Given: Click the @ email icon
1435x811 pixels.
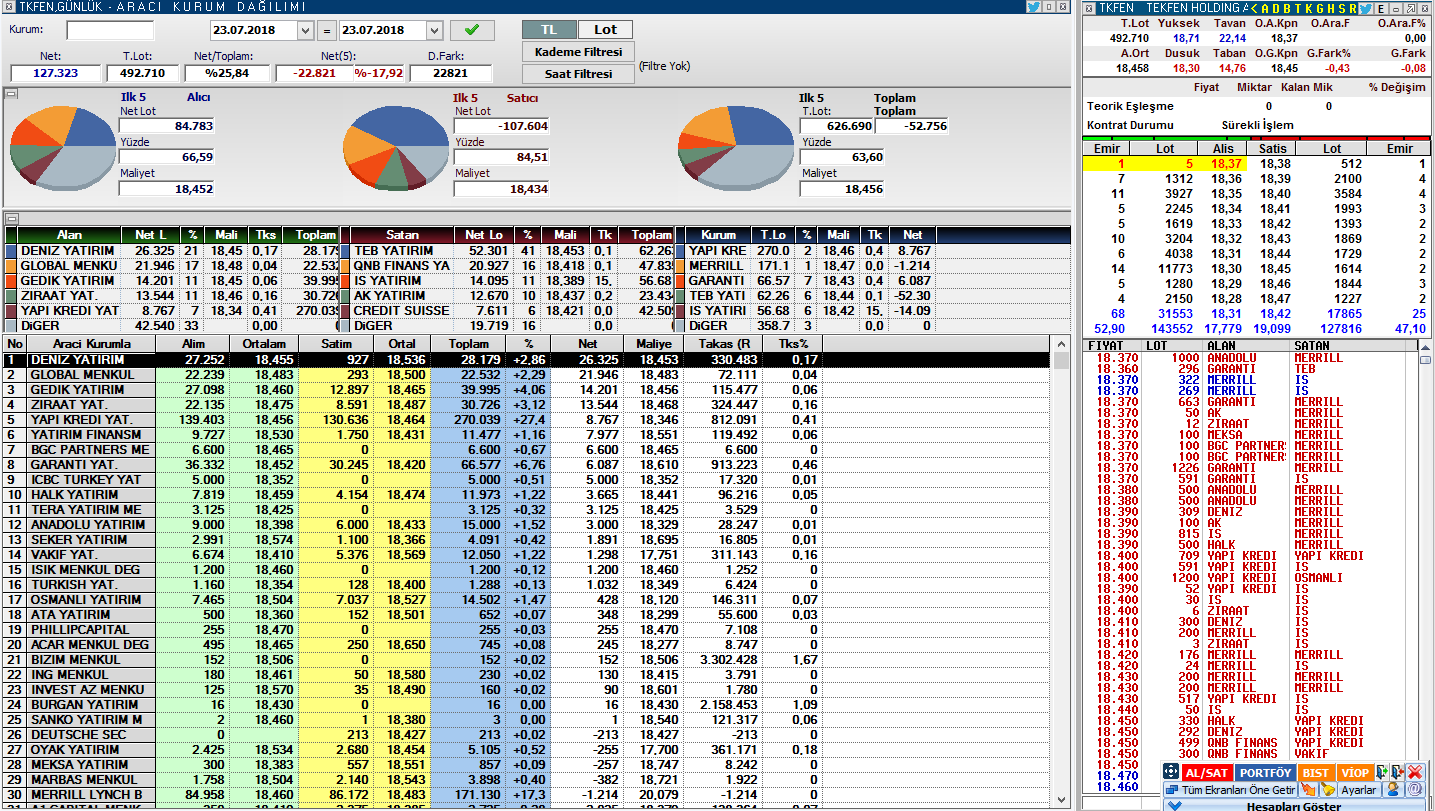Looking at the screenshot, I should (x=1415, y=790).
